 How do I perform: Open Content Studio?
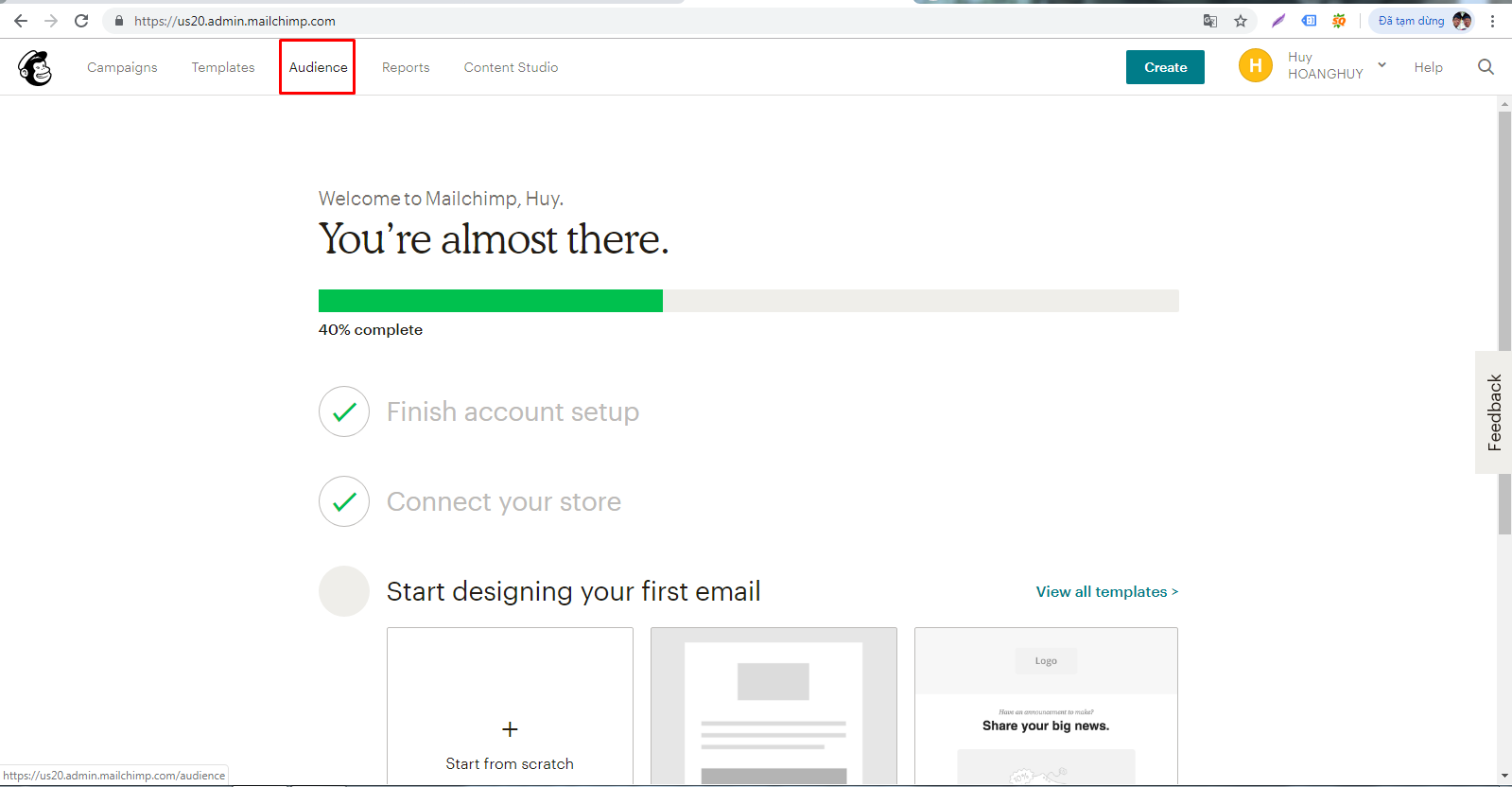(x=511, y=67)
